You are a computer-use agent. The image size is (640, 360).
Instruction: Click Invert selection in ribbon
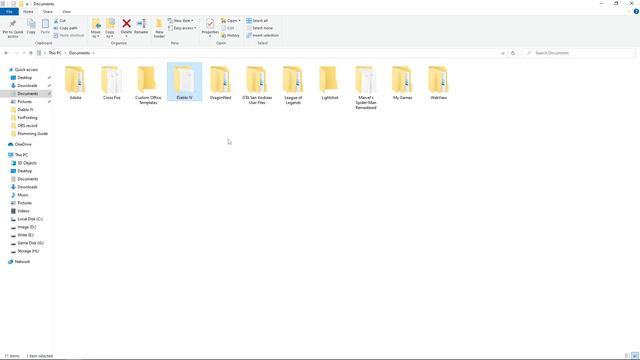point(262,35)
